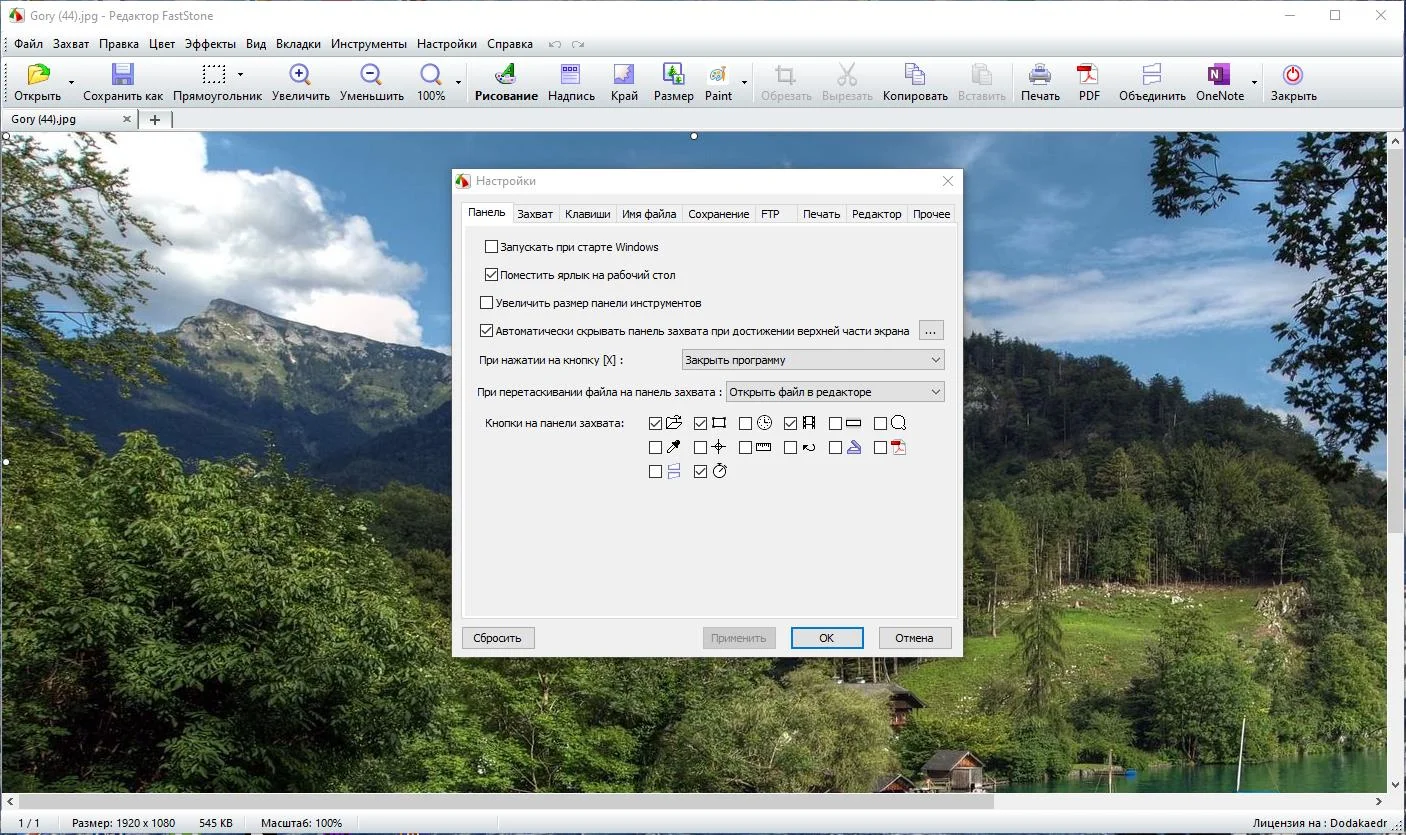This screenshot has width=1406, height=835.
Task: Click Сохранить как floppy disk icon
Action: (x=122, y=74)
